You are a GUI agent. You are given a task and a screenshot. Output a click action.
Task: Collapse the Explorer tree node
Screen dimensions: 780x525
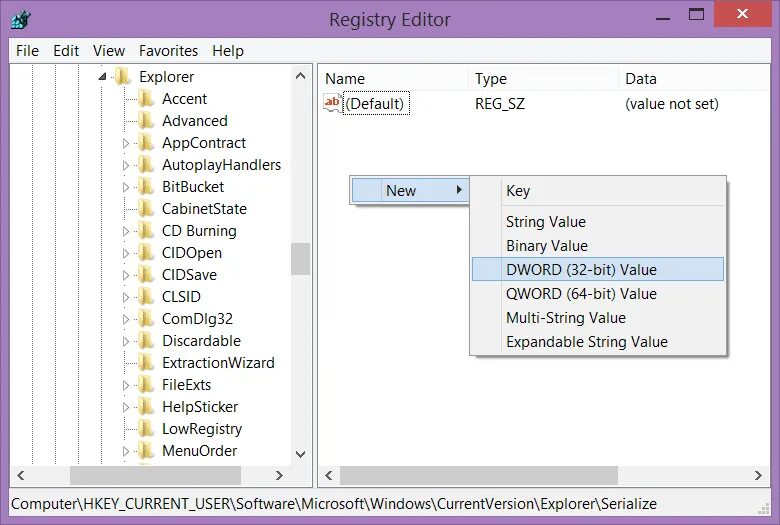tap(102, 77)
